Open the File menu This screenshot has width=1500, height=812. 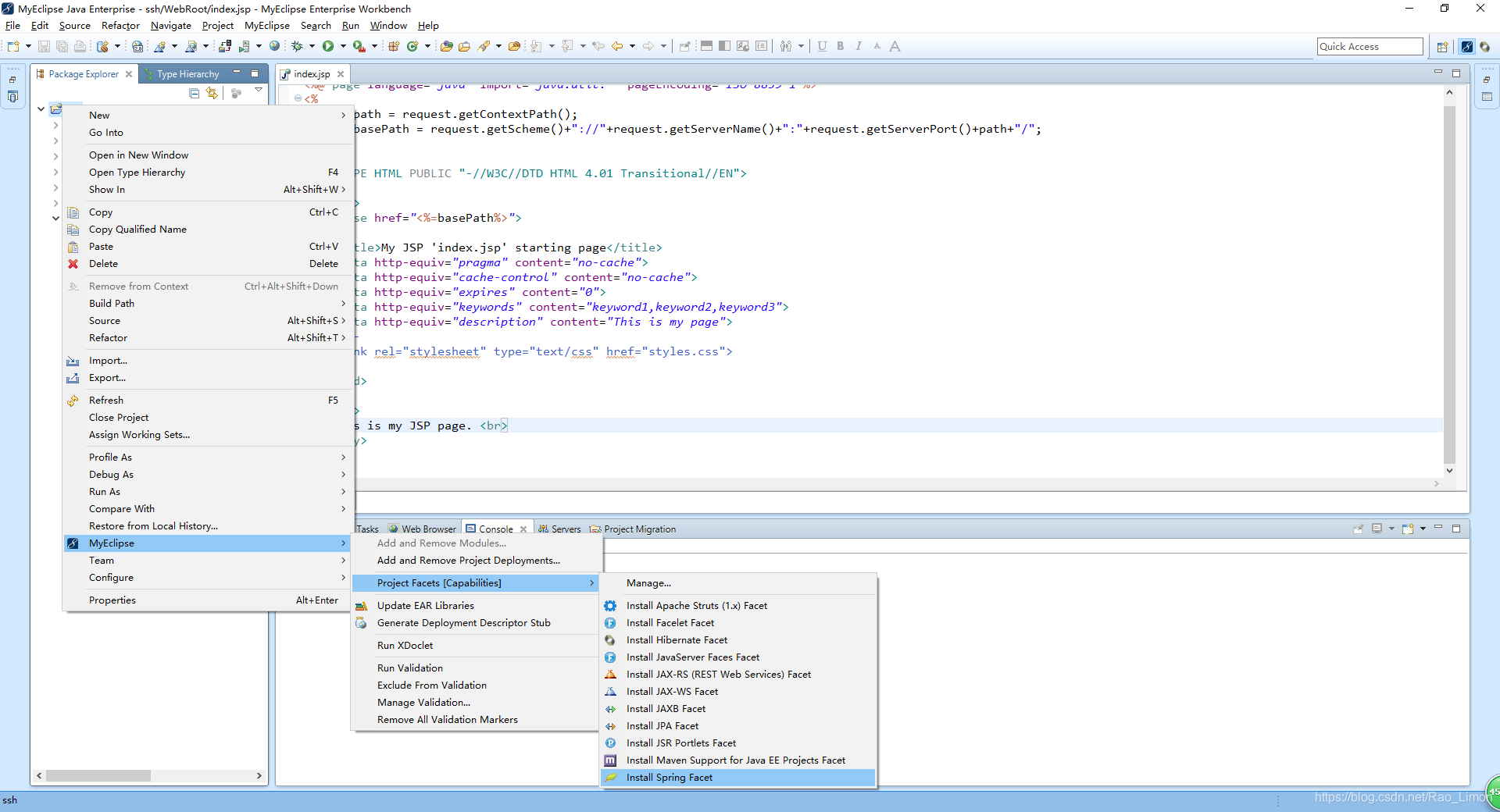click(x=12, y=26)
